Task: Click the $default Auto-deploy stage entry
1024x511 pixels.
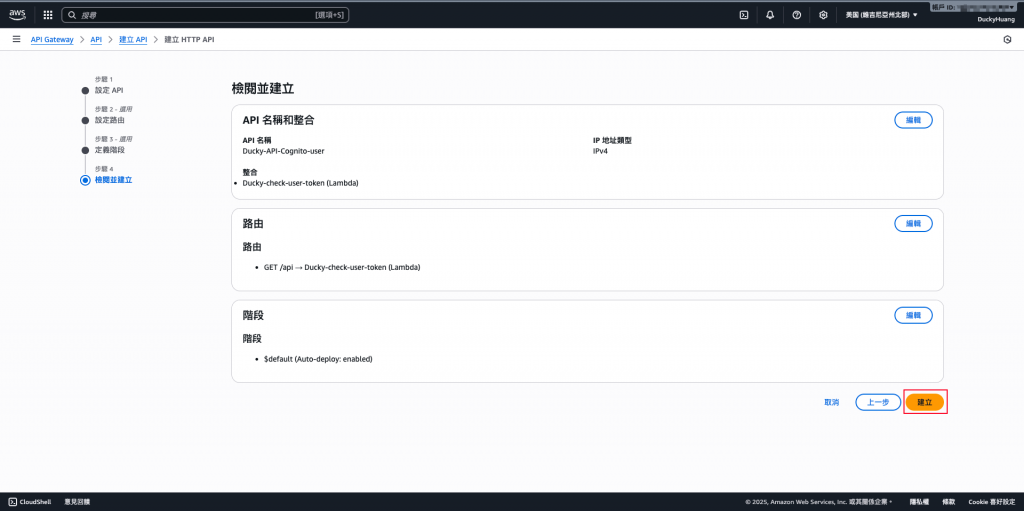Action: tap(318, 359)
